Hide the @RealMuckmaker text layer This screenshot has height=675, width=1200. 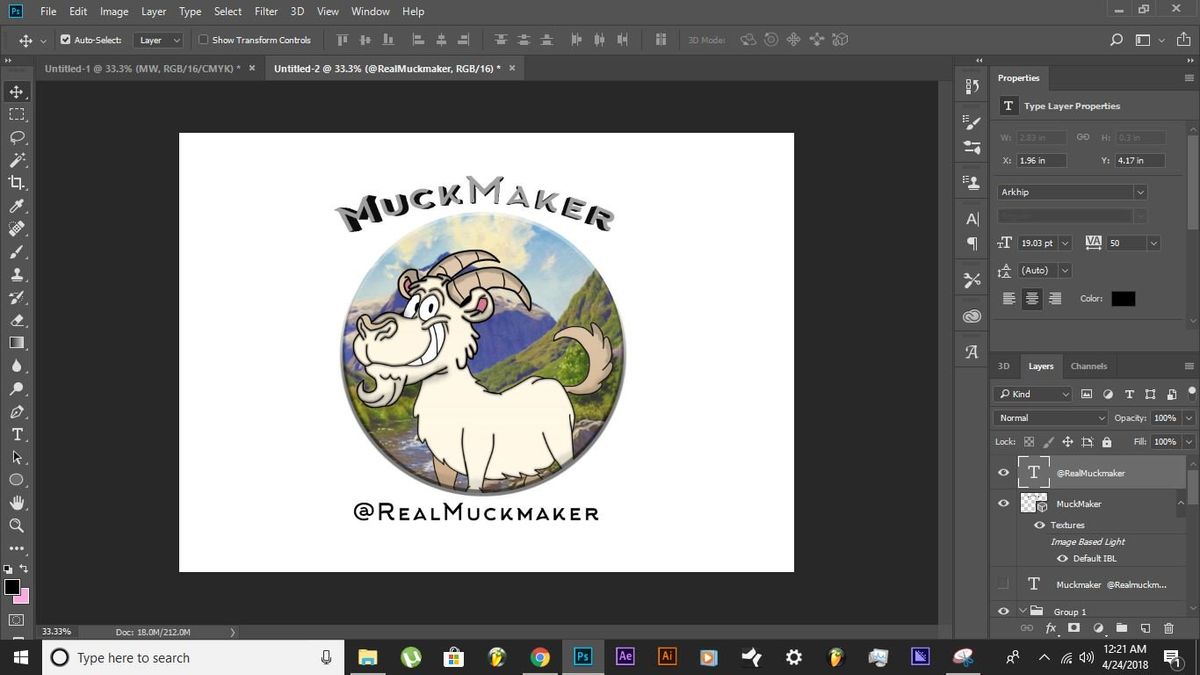[1004, 473]
